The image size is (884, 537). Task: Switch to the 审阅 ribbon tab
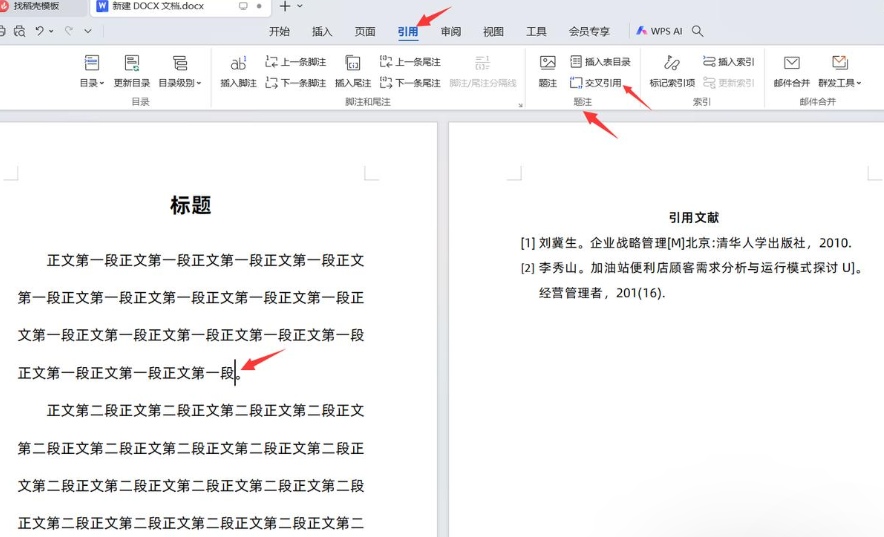(451, 32)
